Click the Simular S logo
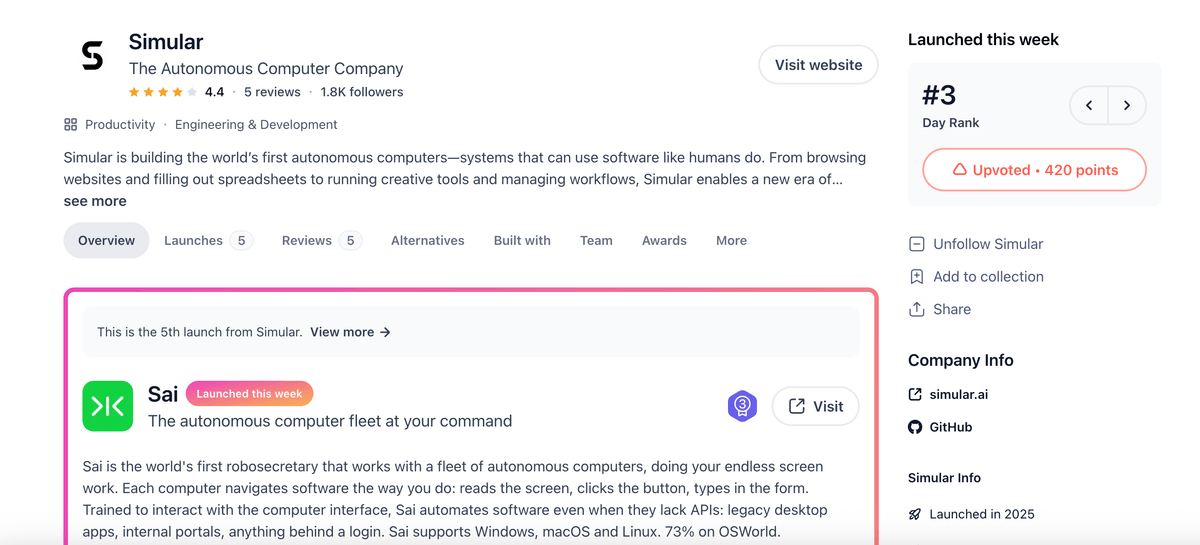 [92, 57]
